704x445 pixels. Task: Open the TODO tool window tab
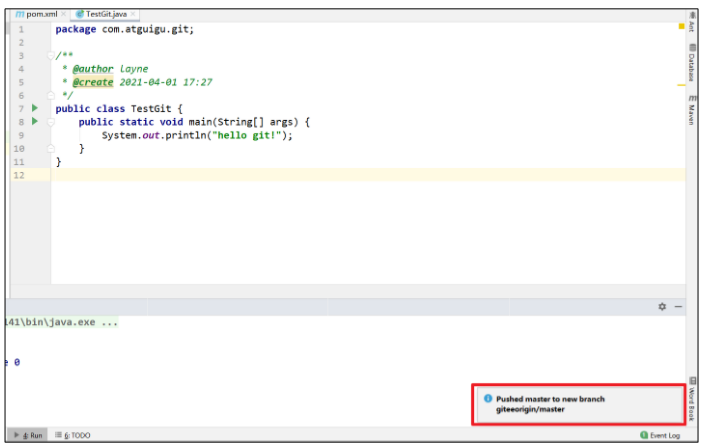(x=73, y=435)
